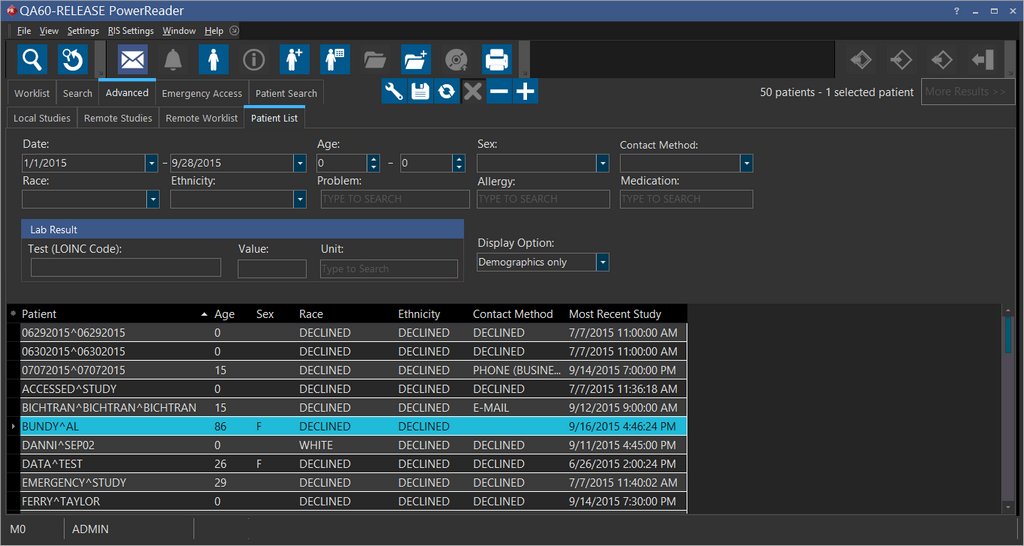
Task: Click the wrench settings icon
Action: pos(394,92)
